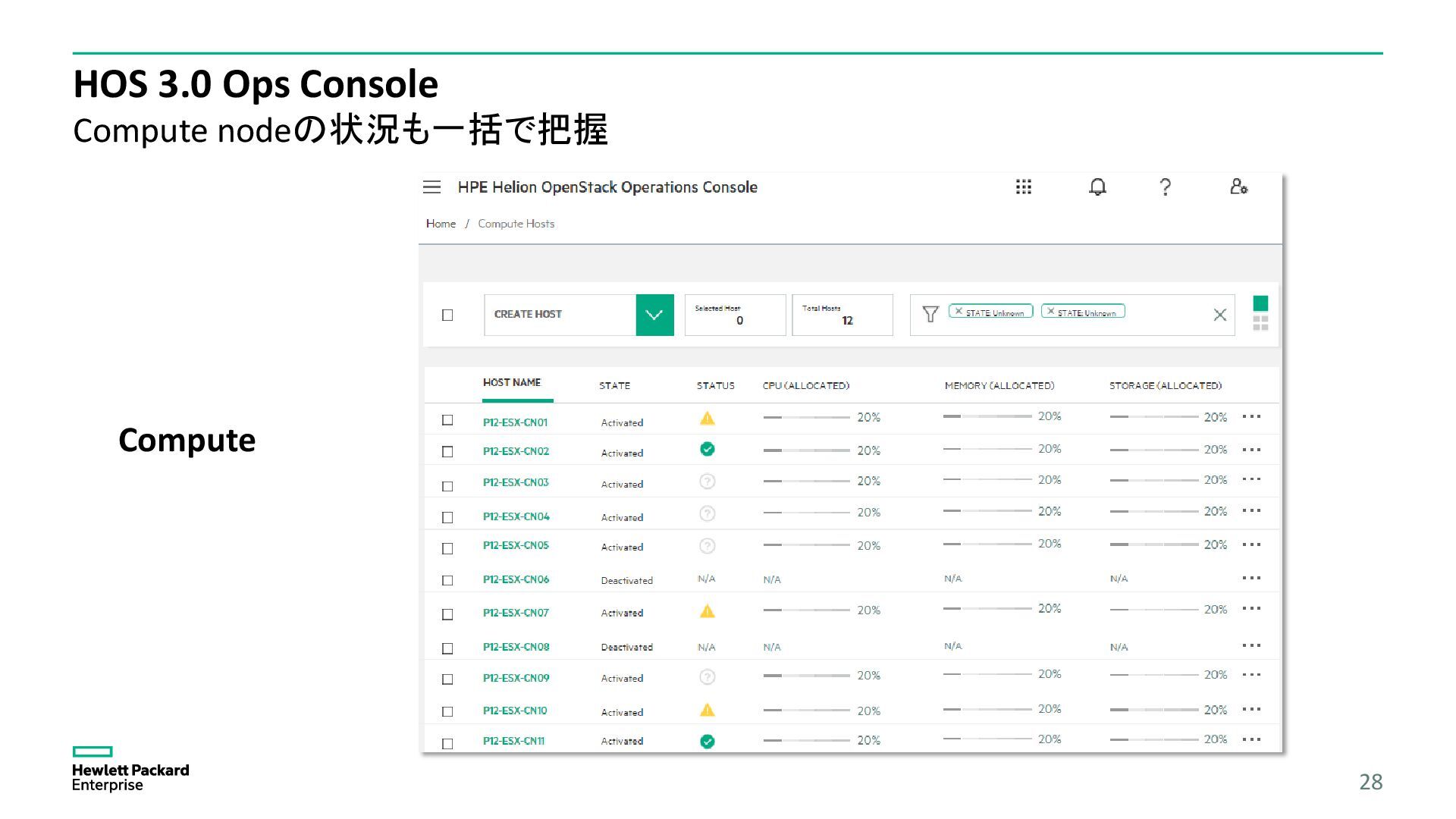Sort by the STATUS column header
This screenshot has height=819, width=1456.
[715, 385]
